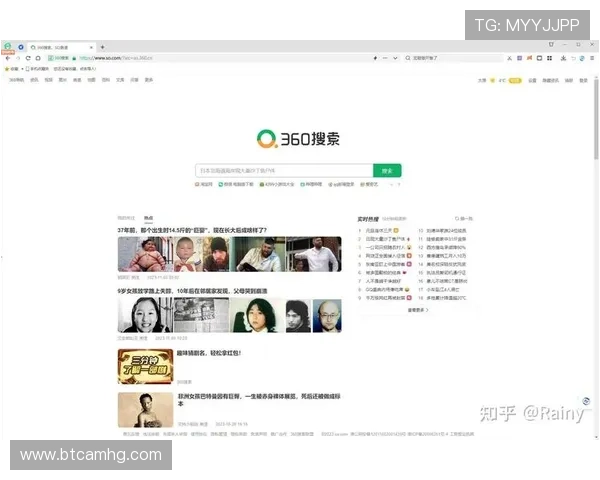
Task: Click the orange extension toolbar icon
Action: 529,58
